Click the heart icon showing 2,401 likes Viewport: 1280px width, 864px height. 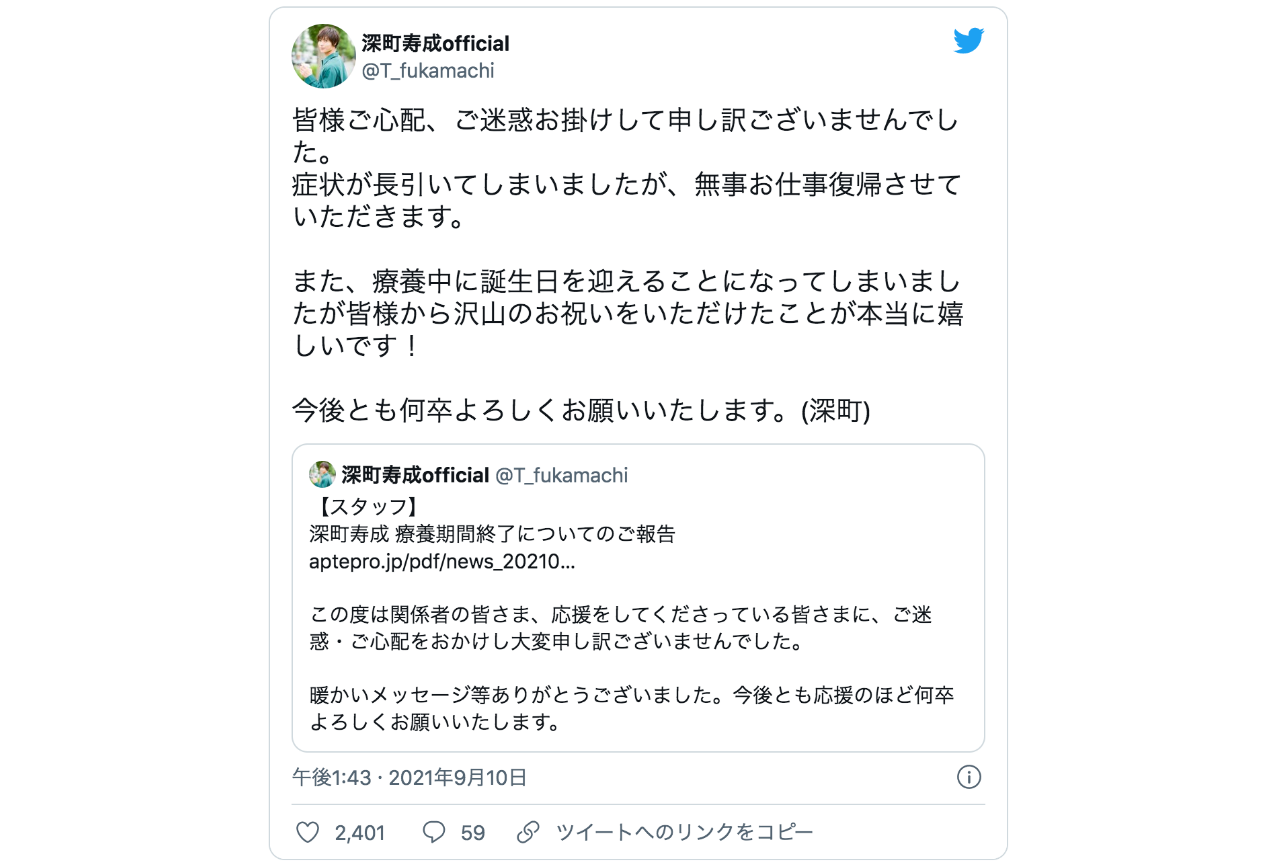coord(307,832)
